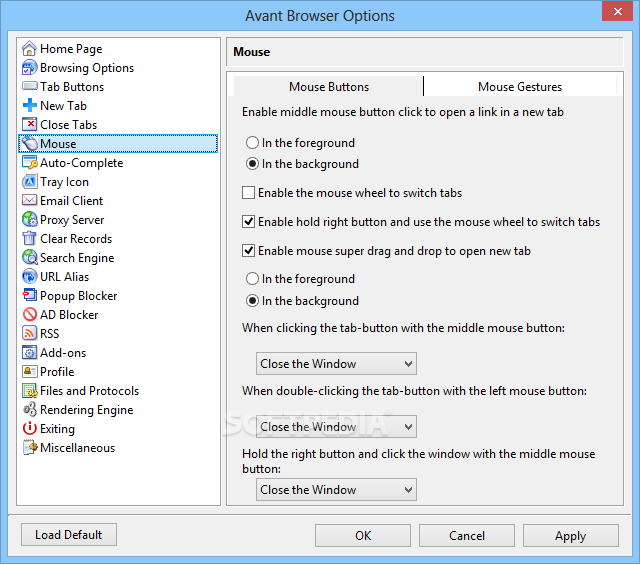Select middle-click 'In the foreground' radio
This screenshot has width=640, height=564.
(x=252, y=142)
